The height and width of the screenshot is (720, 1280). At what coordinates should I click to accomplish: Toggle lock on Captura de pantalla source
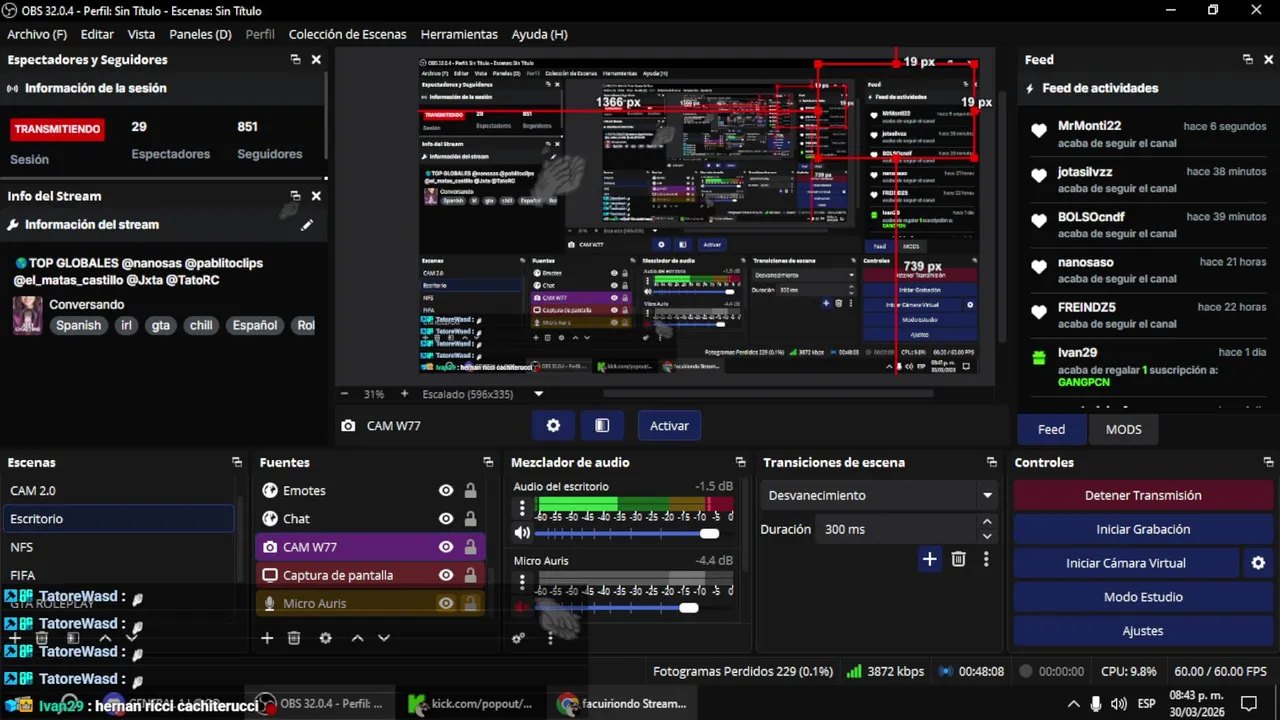[x=470, y=575]
